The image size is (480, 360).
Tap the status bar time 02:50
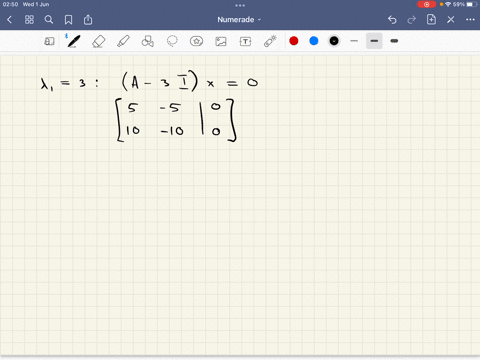pos(10,4)
